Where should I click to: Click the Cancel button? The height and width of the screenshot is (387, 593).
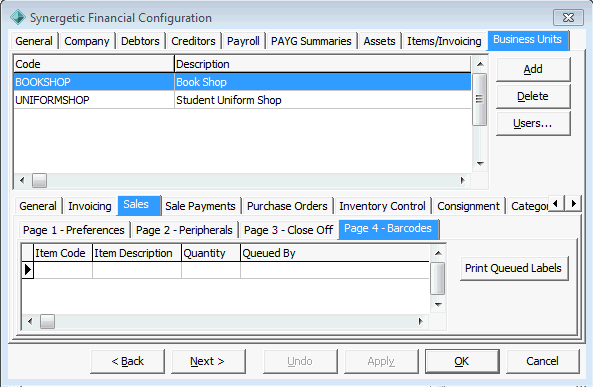tap(542, 361)
